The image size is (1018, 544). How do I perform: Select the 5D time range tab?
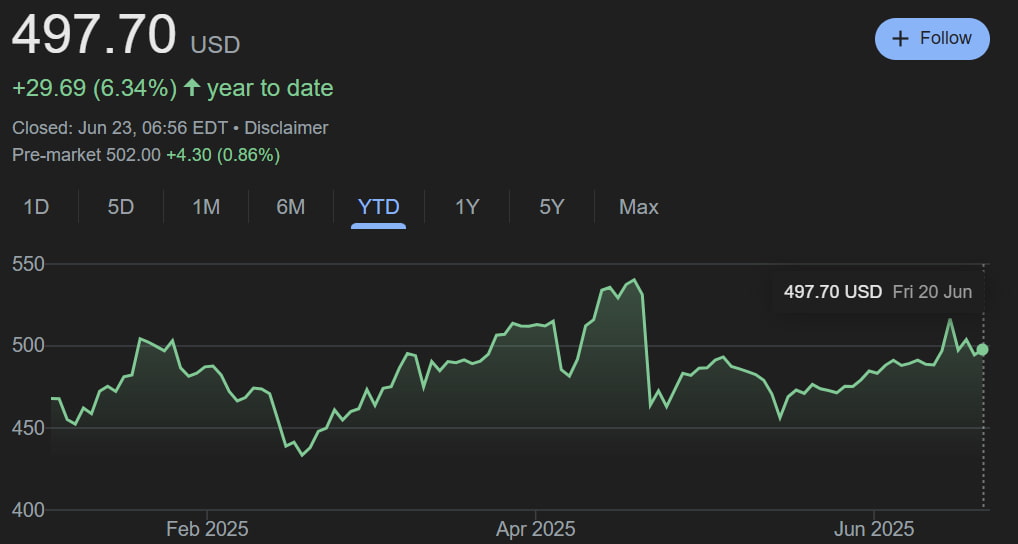121,207
